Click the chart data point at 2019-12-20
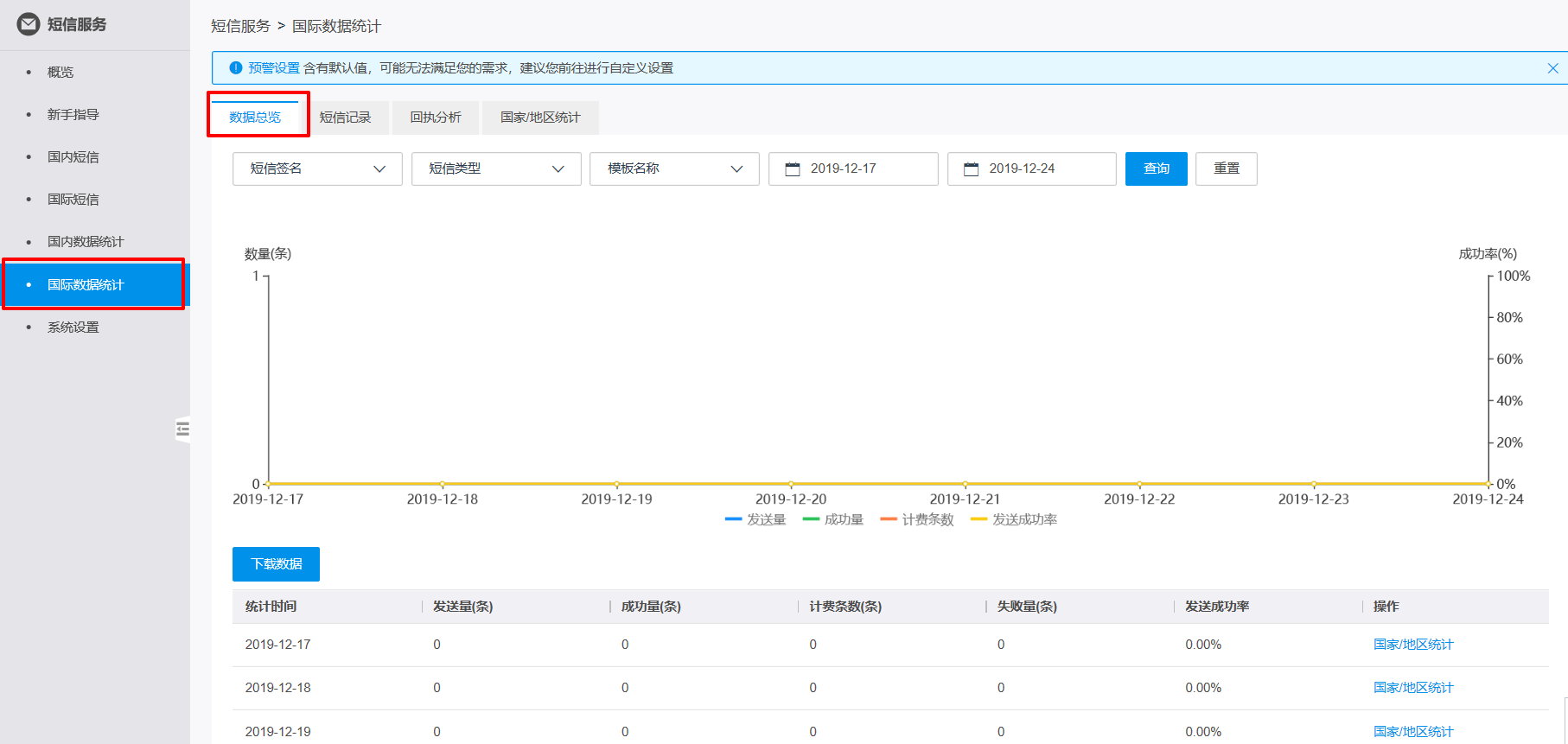The width and height of the screenshot is (1568, 744). (791, 484)
